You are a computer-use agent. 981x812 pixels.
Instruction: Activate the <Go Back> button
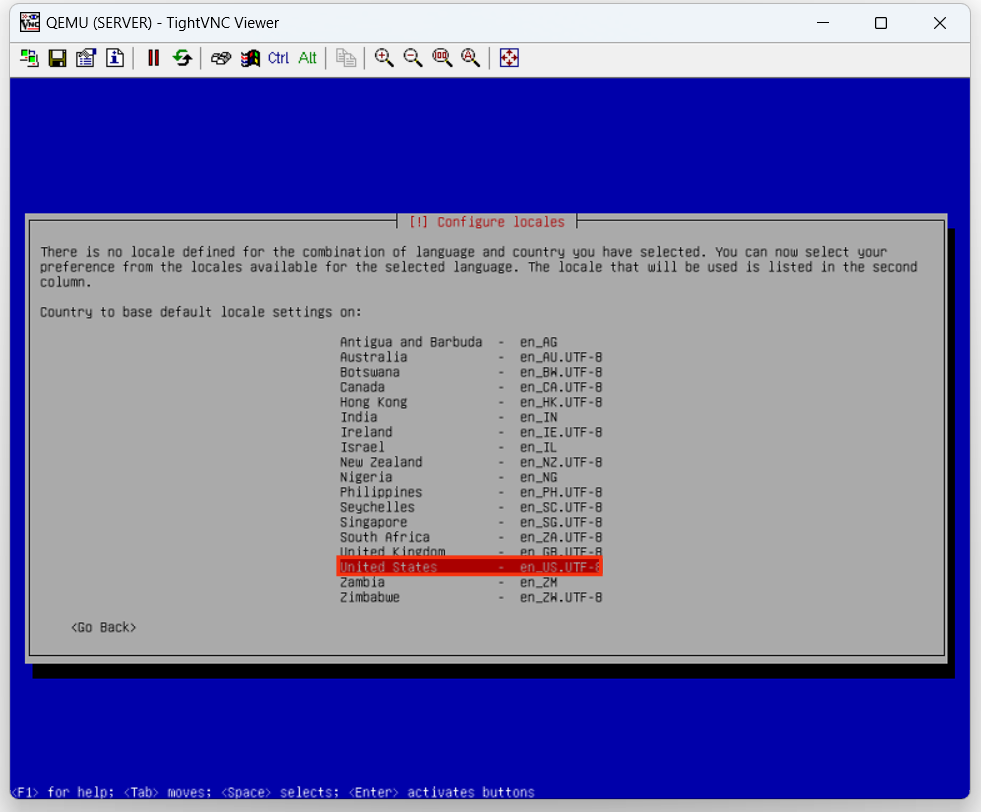tap(104, 627)
